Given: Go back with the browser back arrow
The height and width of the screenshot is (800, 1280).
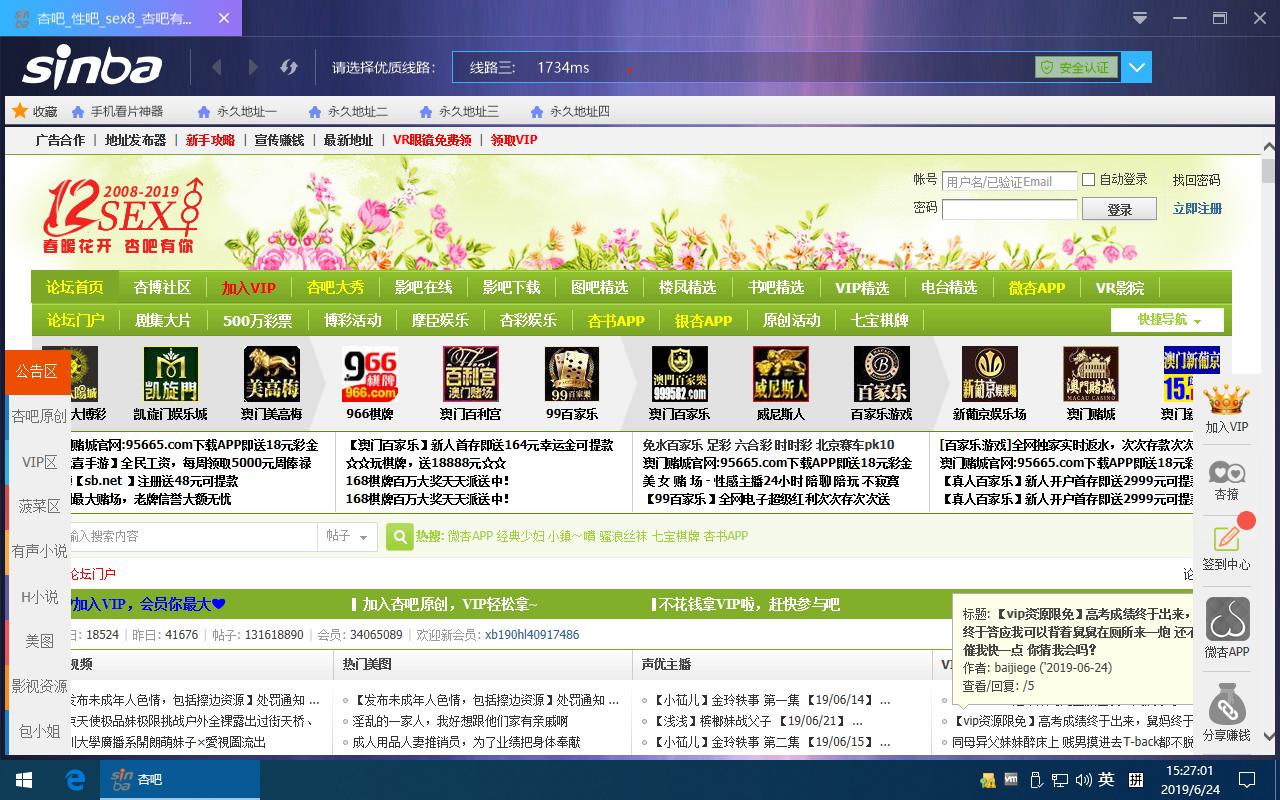Looking at the screenshot, I should [217, 67].
